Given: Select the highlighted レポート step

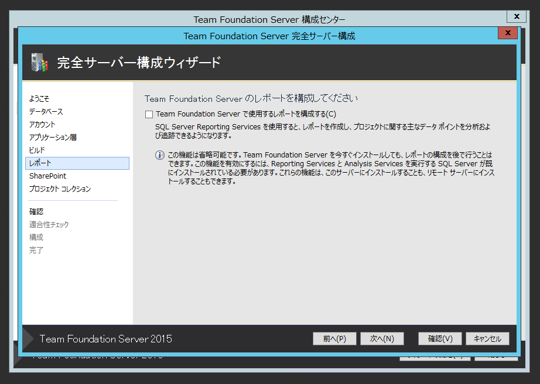Looking at the screenshot, I should click(77, 163).
